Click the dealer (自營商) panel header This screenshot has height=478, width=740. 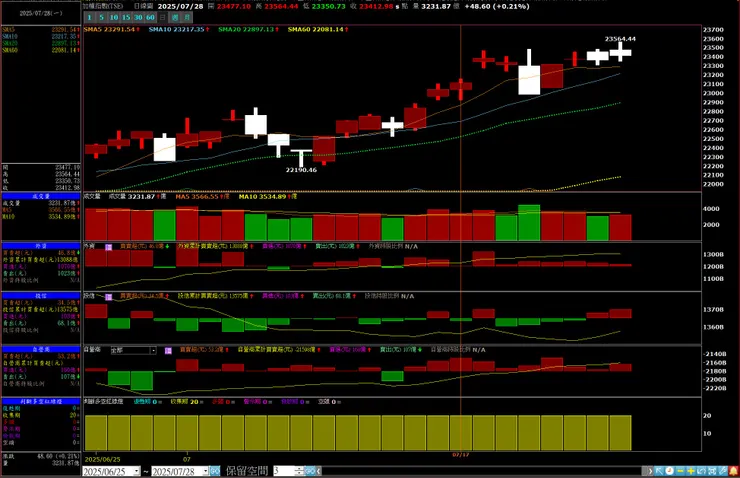(x=41, y=349)
